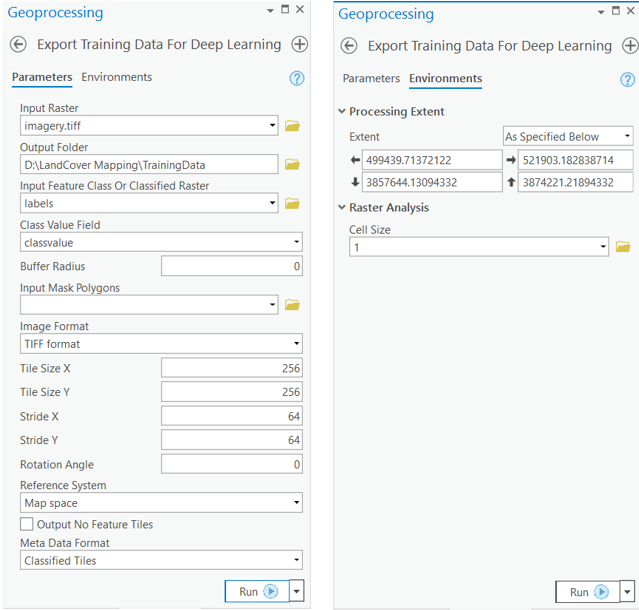The height and width of the screenshot is (610, 639).
Task: Browse folder icon for Output Folder
Action: coord(292,164)
